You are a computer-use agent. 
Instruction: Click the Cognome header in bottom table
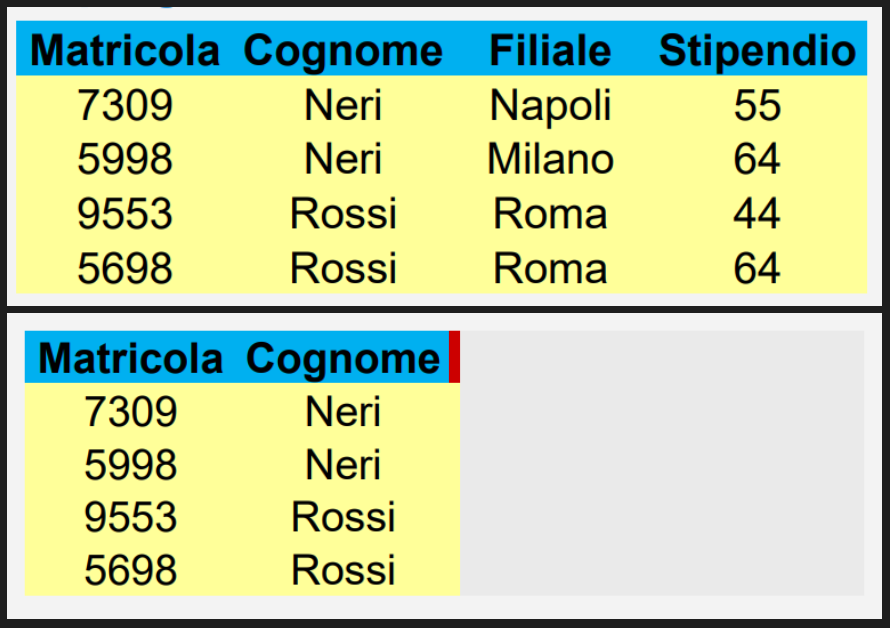pos(343,359)
